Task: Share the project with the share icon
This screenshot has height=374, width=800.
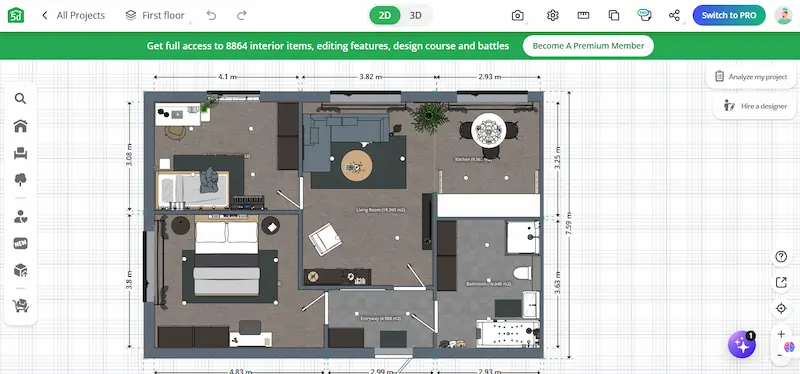Action: (674, 15)
